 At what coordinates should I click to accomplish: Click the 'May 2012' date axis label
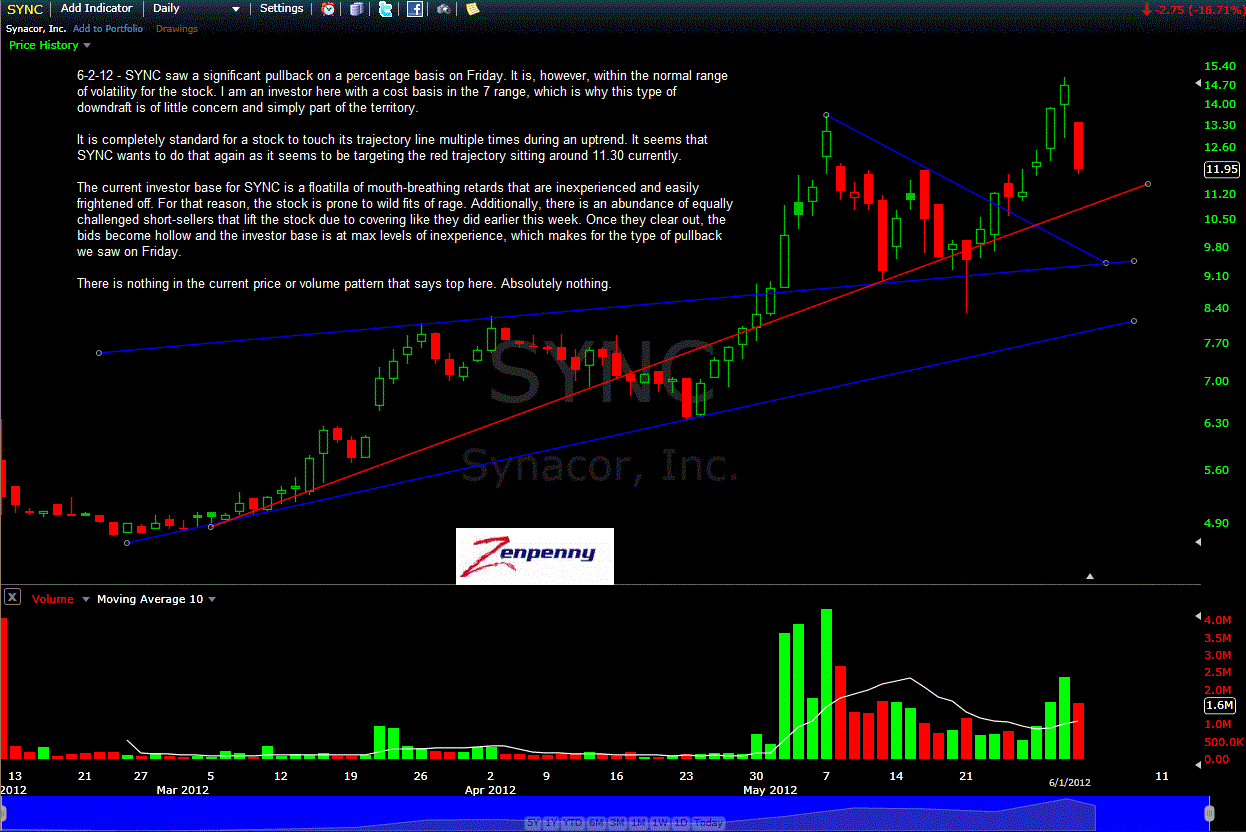pyautogui.click(x=770, y=790)
